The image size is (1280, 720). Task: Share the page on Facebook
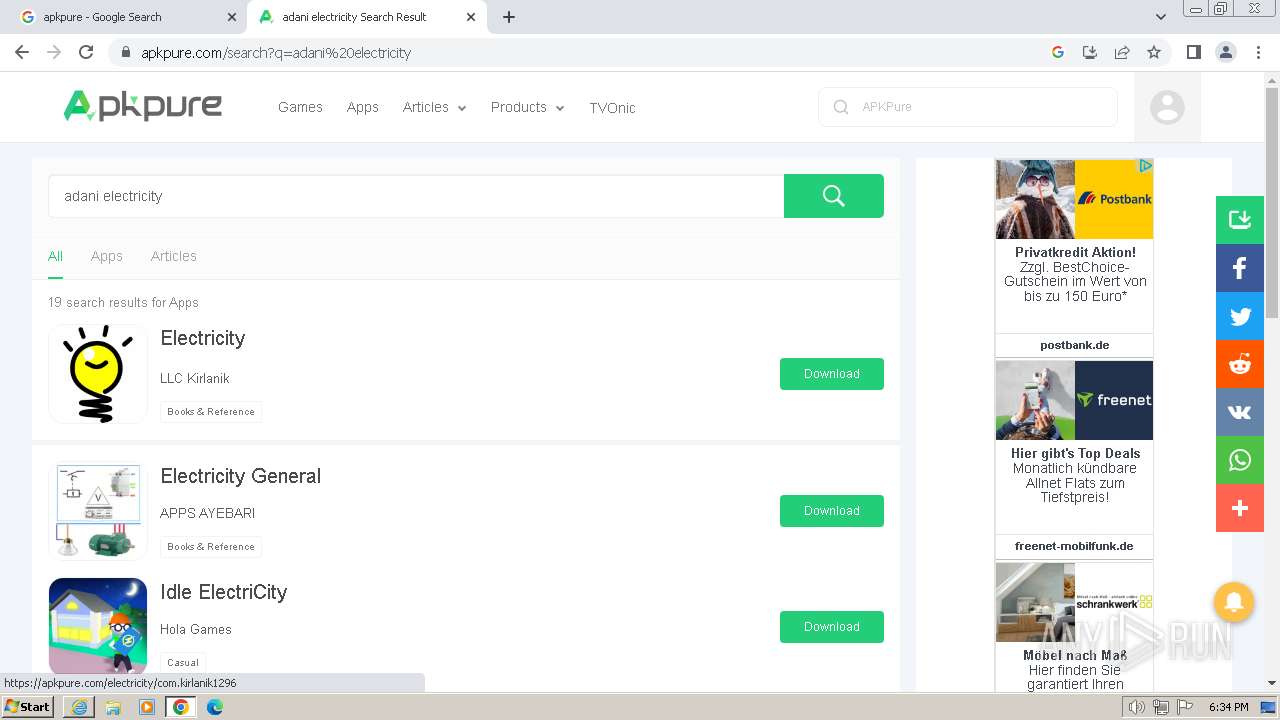[x=1240, y=268]
